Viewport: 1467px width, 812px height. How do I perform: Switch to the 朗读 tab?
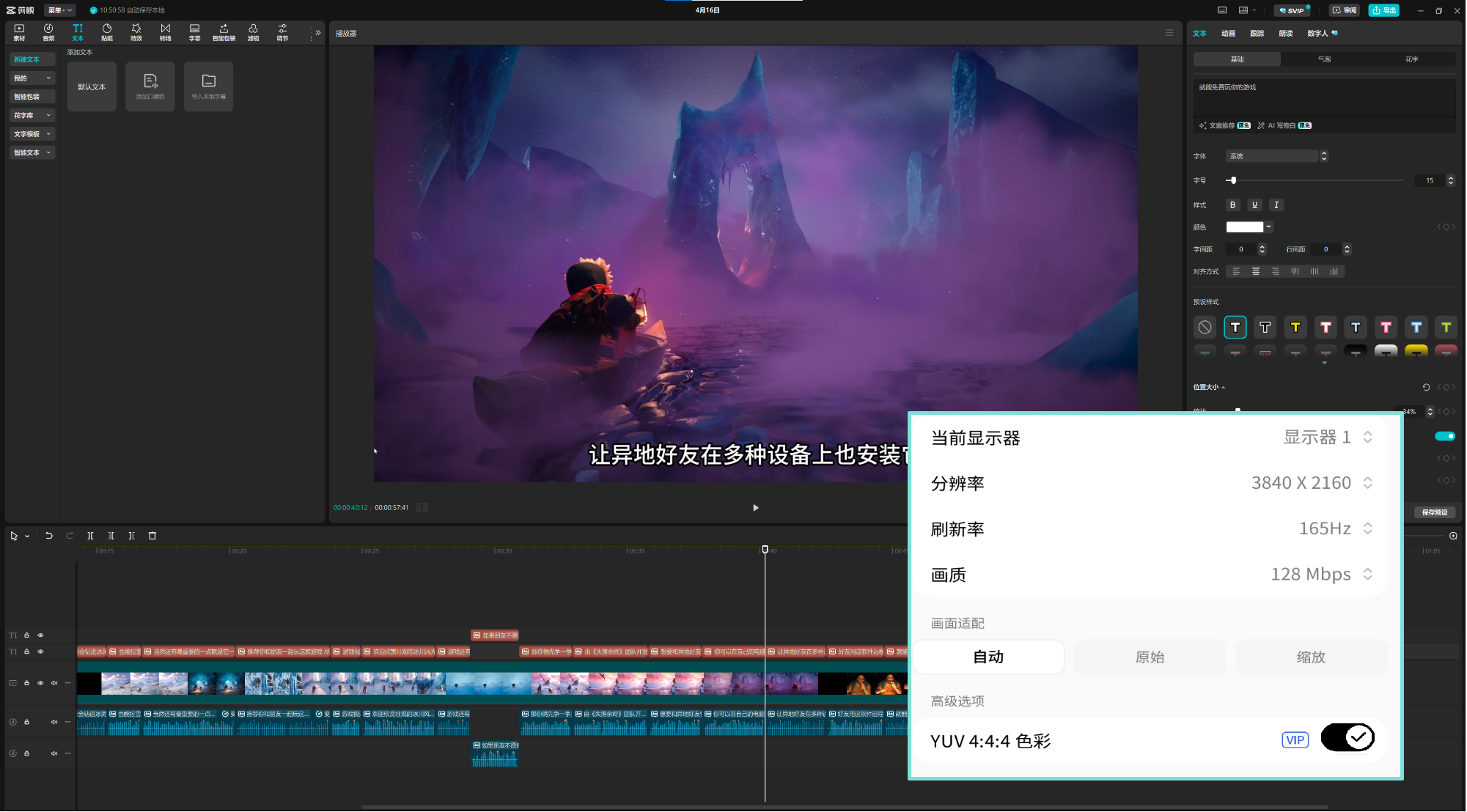pos(1285,33)
